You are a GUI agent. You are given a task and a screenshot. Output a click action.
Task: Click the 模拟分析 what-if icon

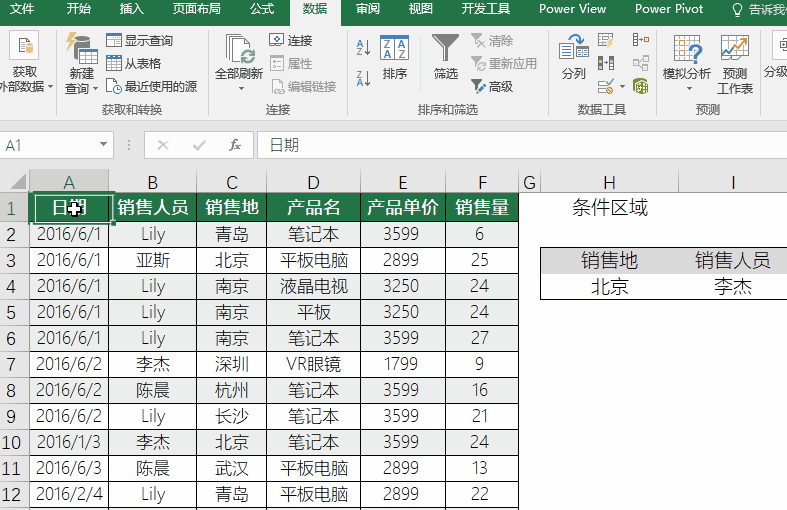point(687,48)
